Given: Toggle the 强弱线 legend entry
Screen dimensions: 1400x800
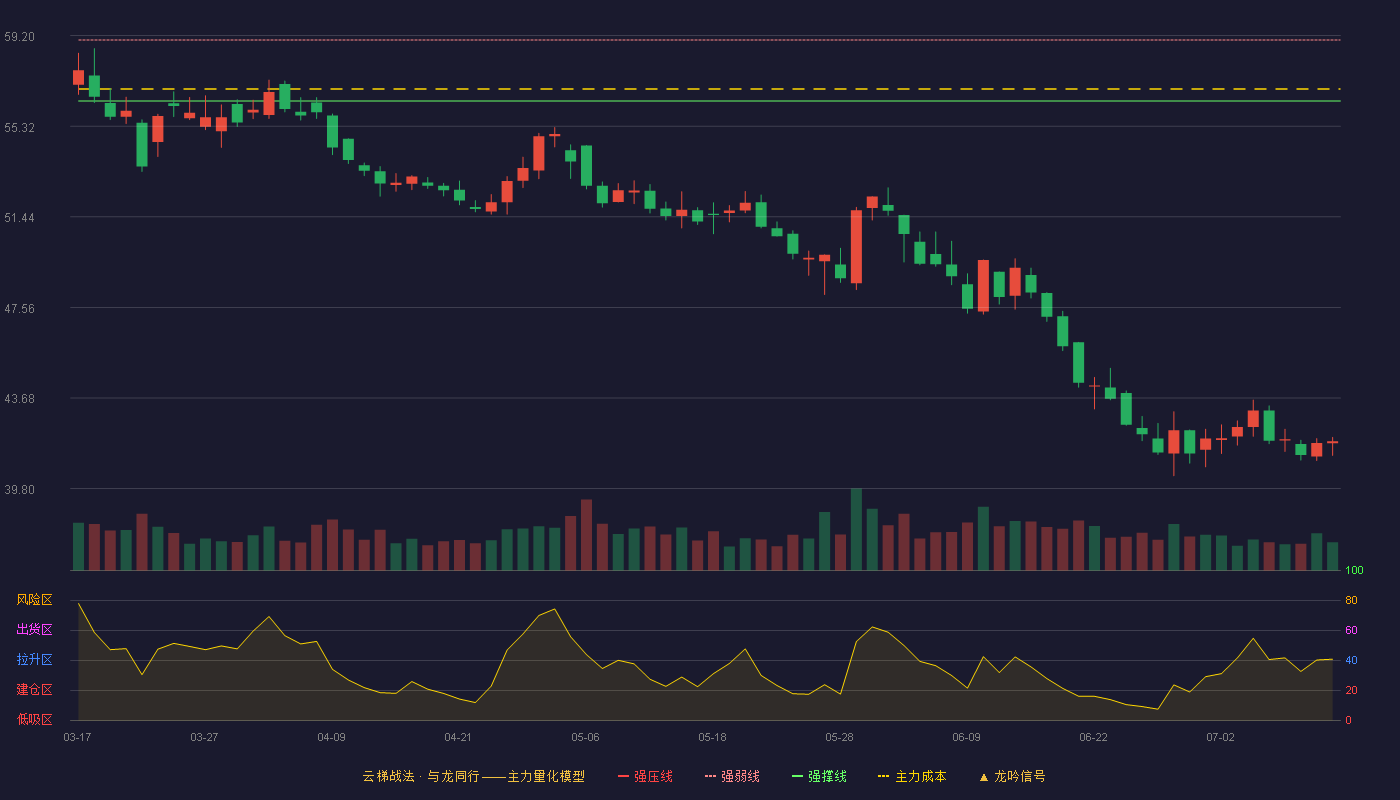Looking at the screenshot, I should (x=732, y=776).
